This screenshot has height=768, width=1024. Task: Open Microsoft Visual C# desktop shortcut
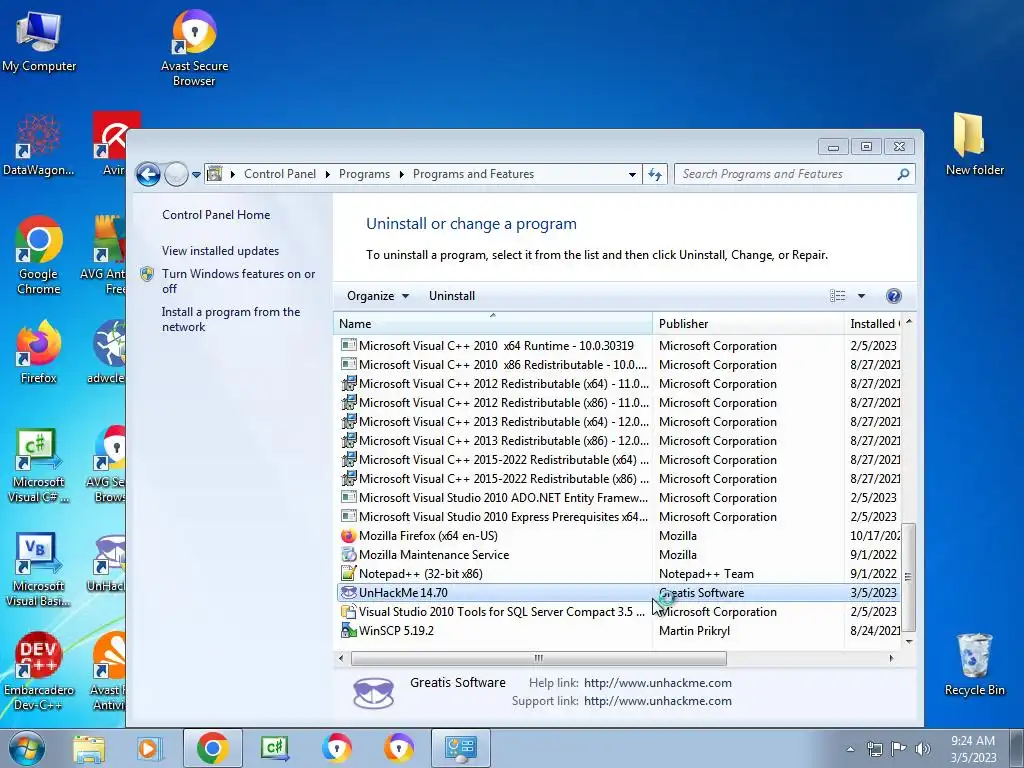pos(38,466)
